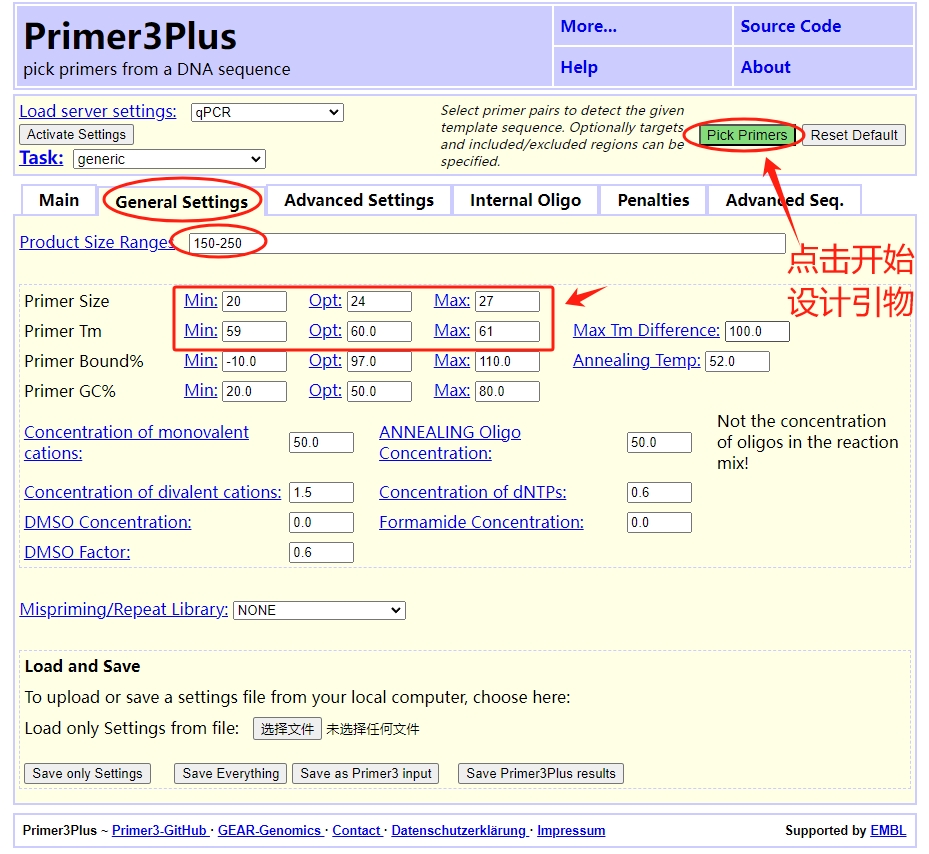Go to the Penalties tab
The image size is (929, 854).
pos(653,200)
